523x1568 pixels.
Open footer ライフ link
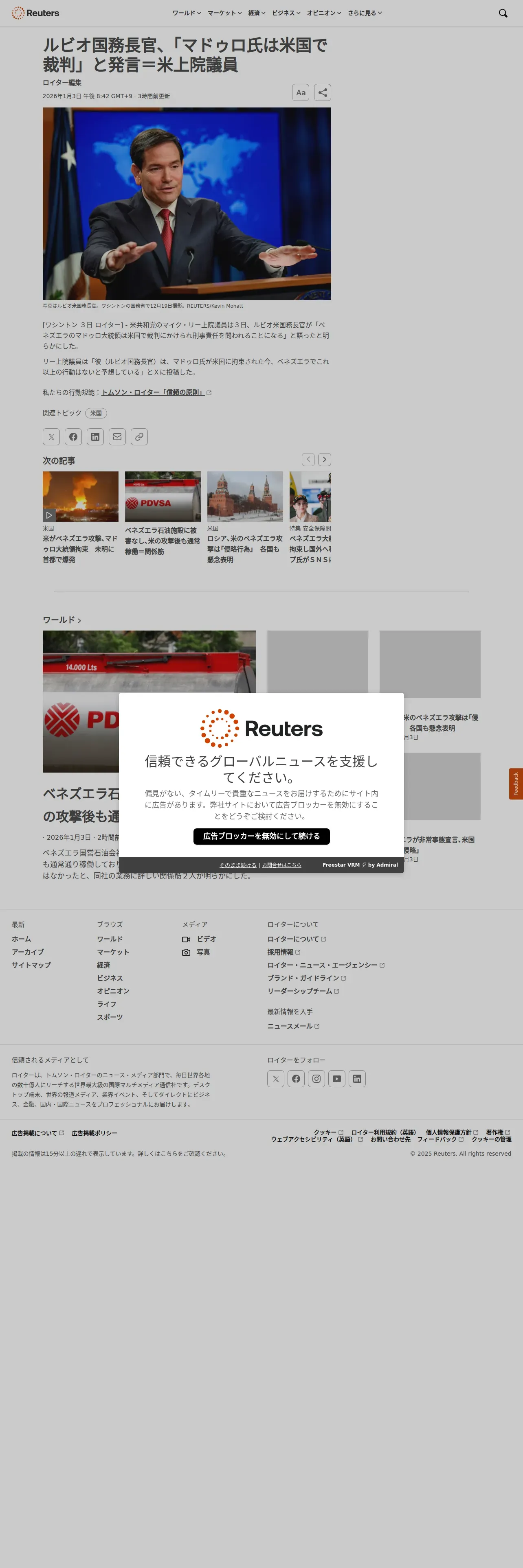point(107,1004)
